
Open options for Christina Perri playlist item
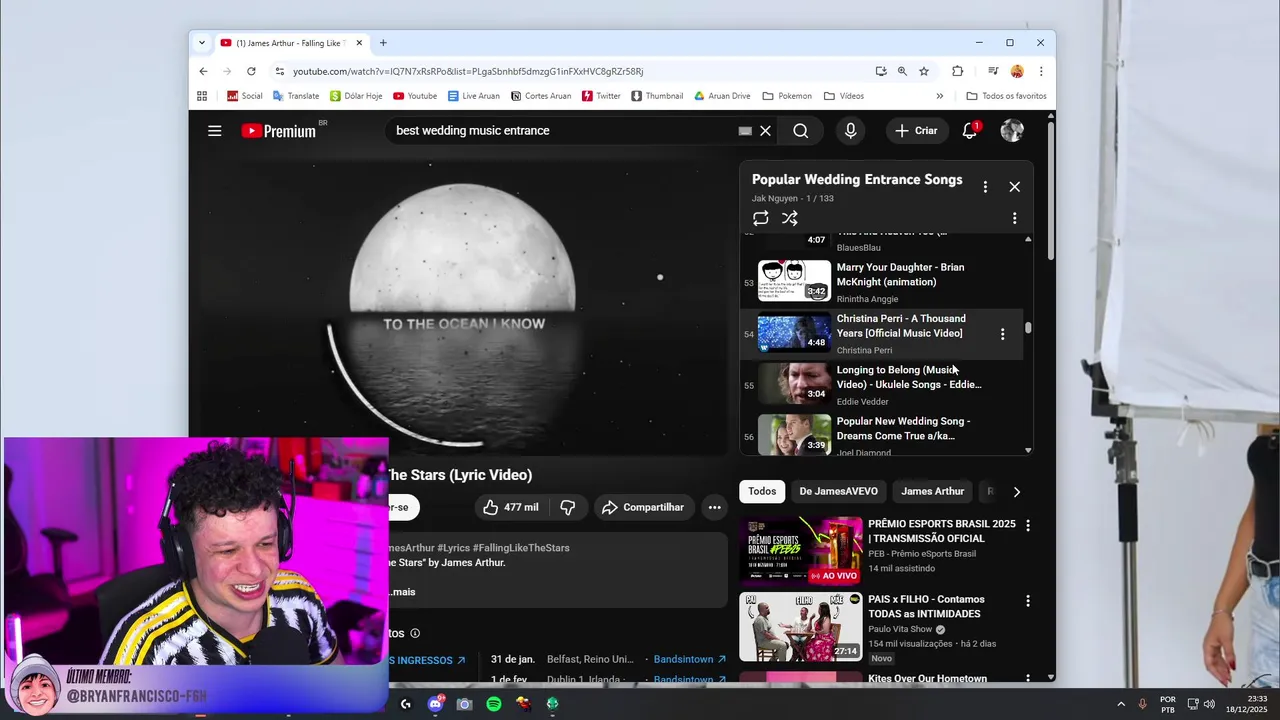1003,334
